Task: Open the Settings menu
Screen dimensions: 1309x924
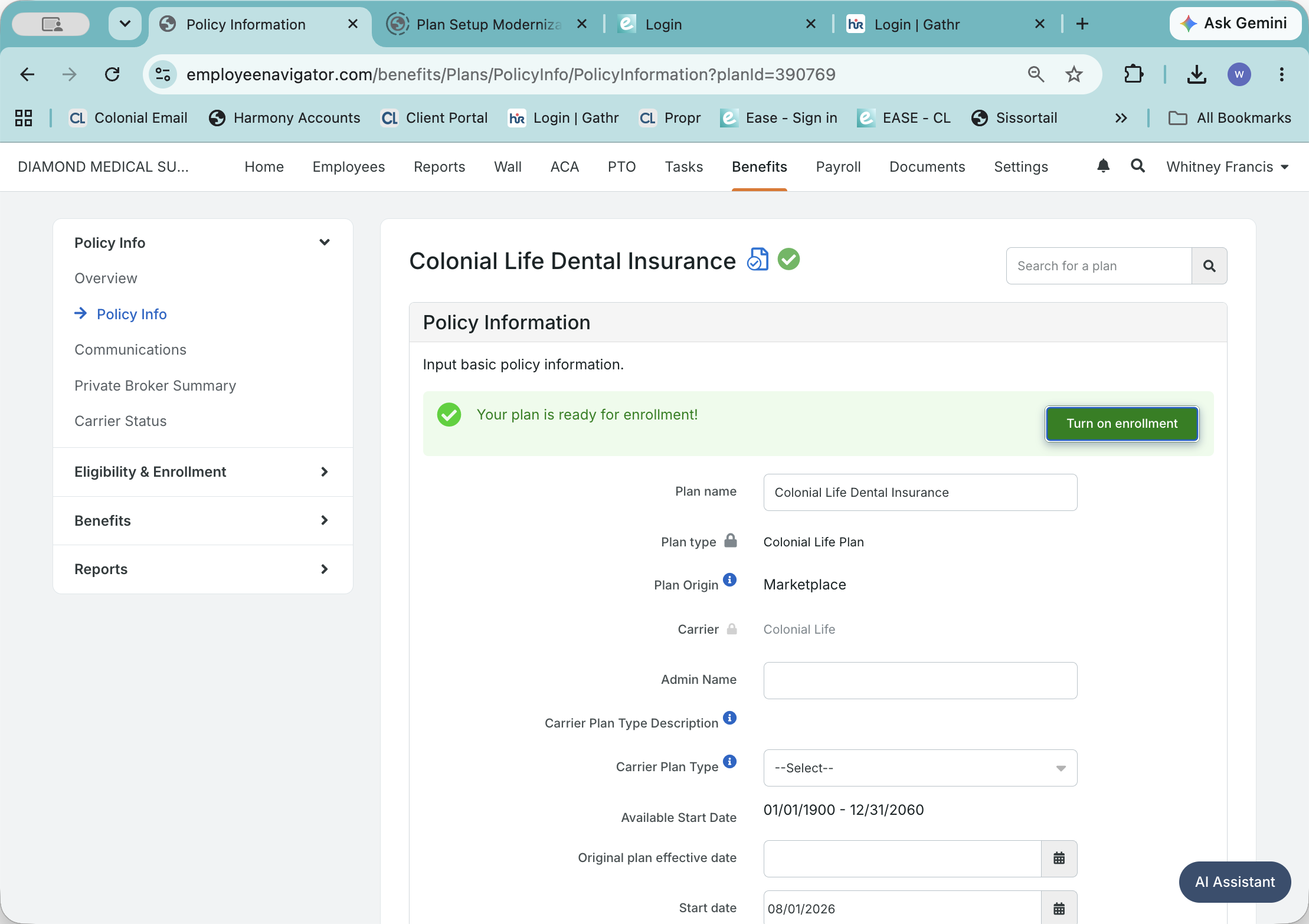Action: 1021,167
